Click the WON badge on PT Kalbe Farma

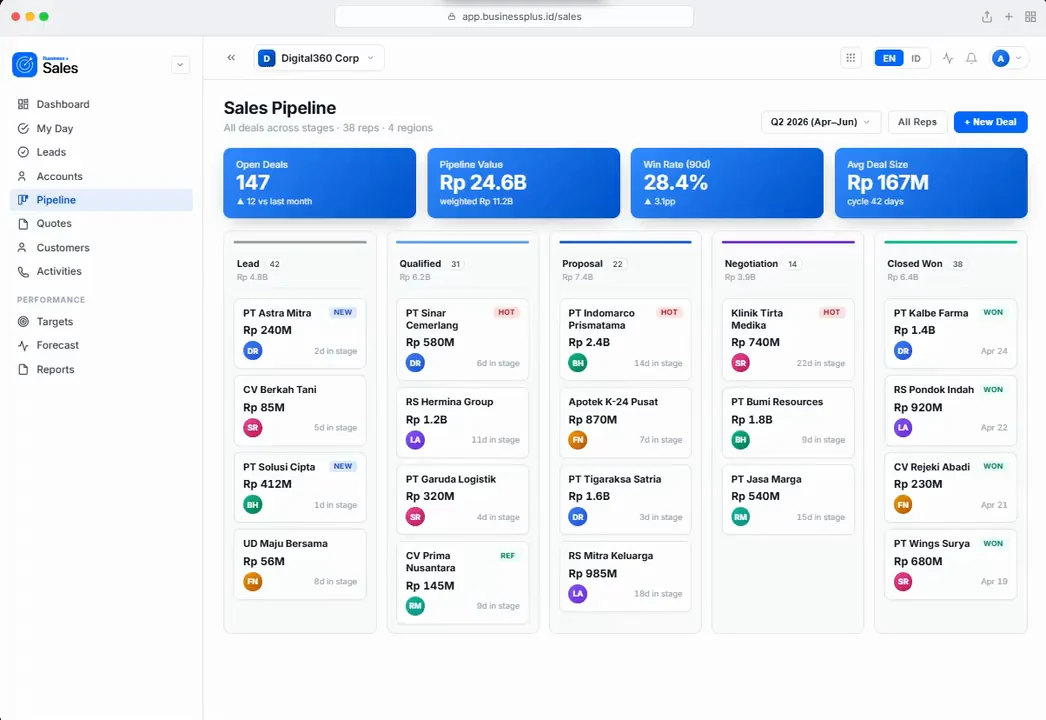click(993, 312)
